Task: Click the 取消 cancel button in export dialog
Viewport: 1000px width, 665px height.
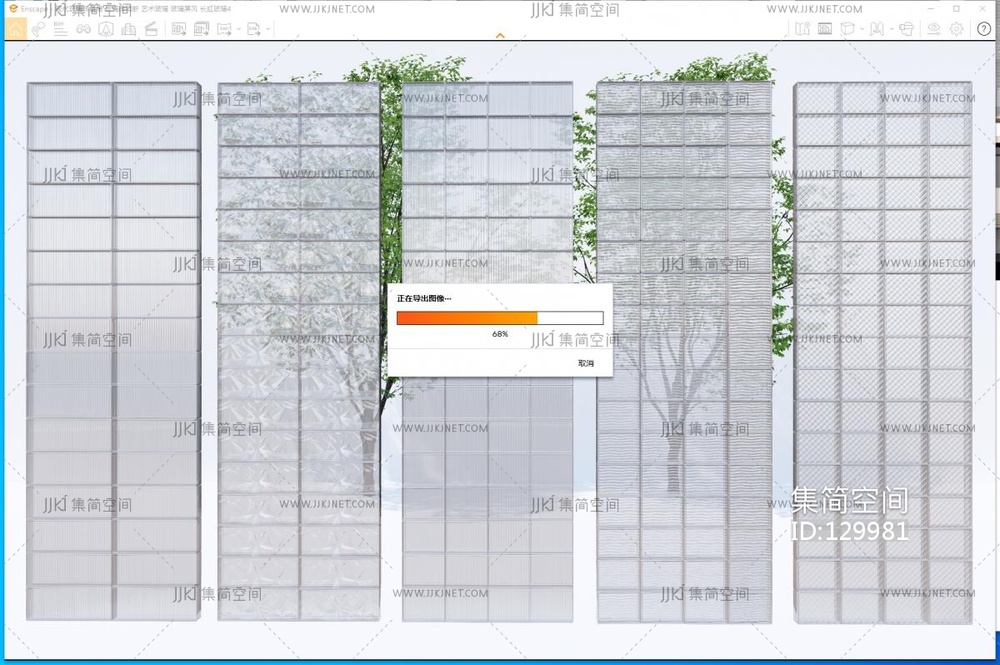Action: 586,363
